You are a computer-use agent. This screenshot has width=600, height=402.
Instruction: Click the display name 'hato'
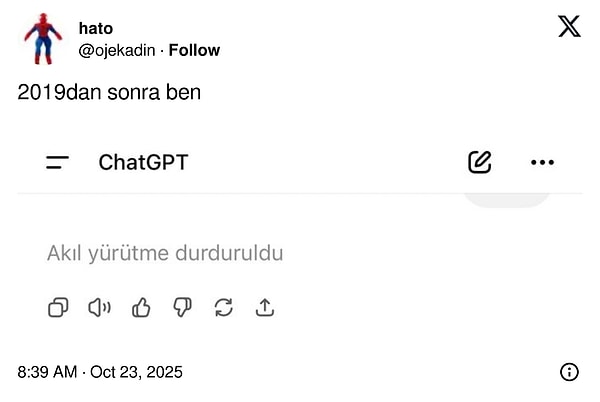tap(95, 29)
